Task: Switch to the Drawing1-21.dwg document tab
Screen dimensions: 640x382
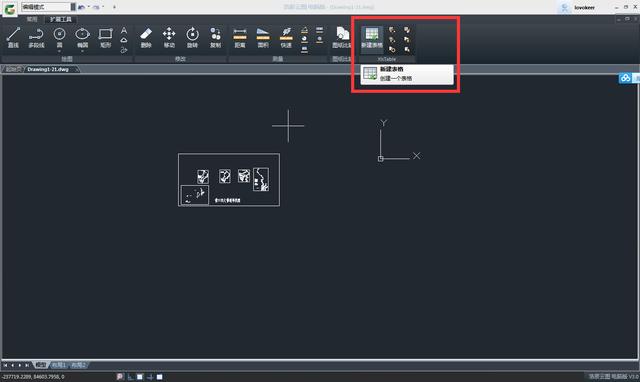Action: click(x=48, y=69)
